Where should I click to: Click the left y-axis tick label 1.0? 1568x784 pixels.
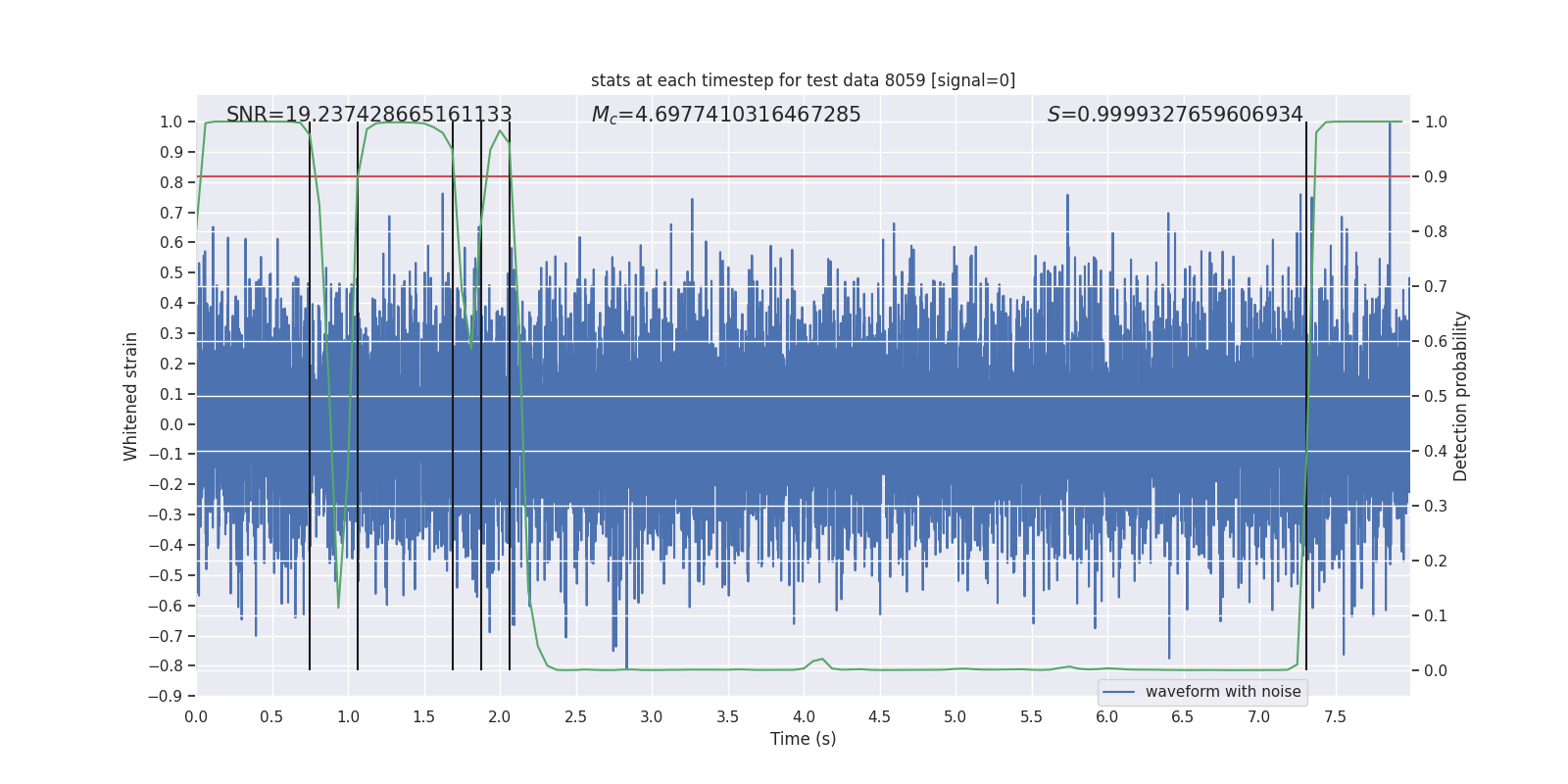pos(171,122)
